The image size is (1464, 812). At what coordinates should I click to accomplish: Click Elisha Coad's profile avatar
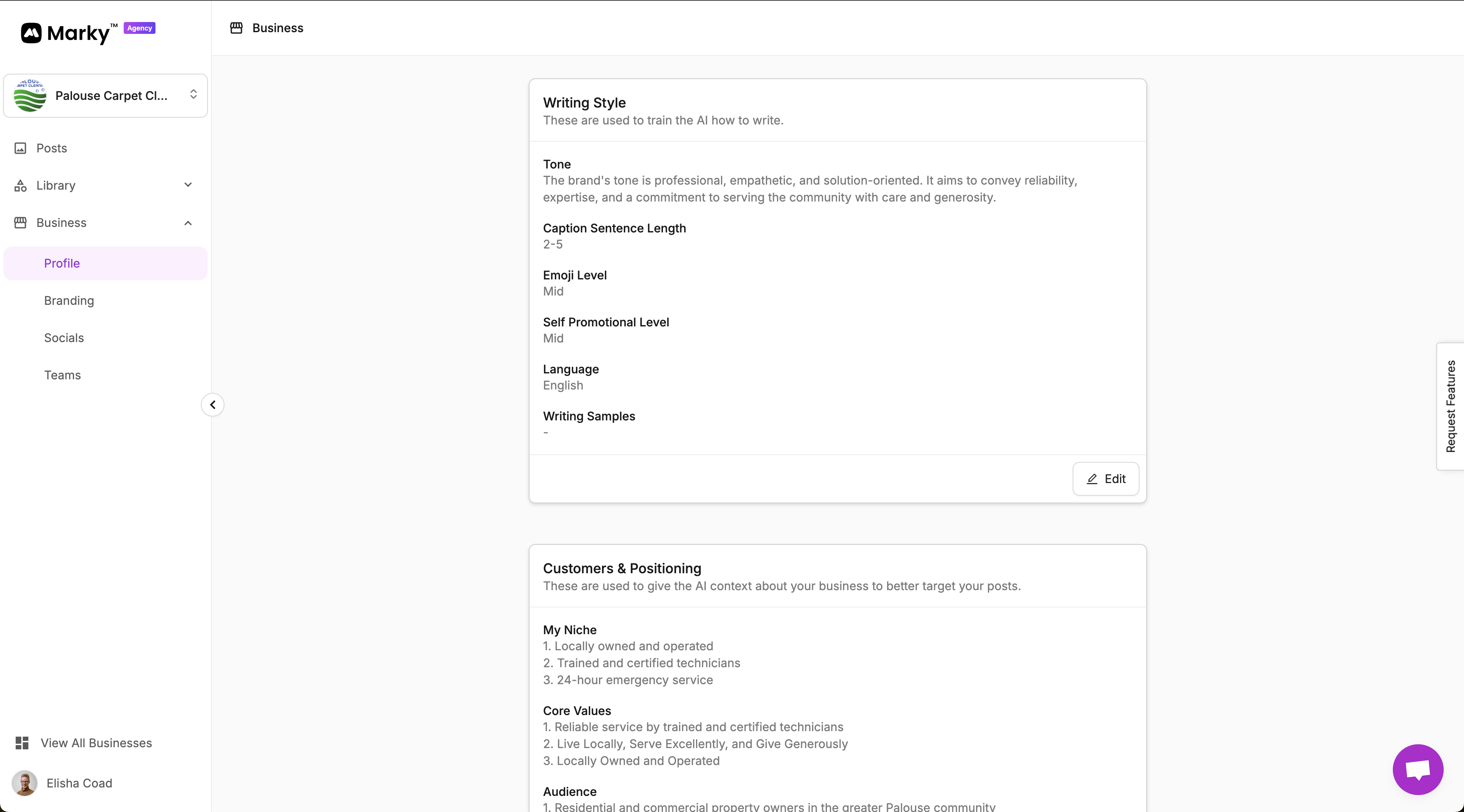[x=25, y=783]
